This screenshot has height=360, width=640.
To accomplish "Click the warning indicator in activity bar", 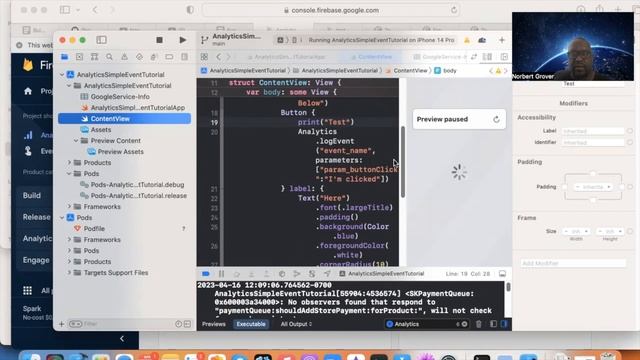I will tap(467, 40).
